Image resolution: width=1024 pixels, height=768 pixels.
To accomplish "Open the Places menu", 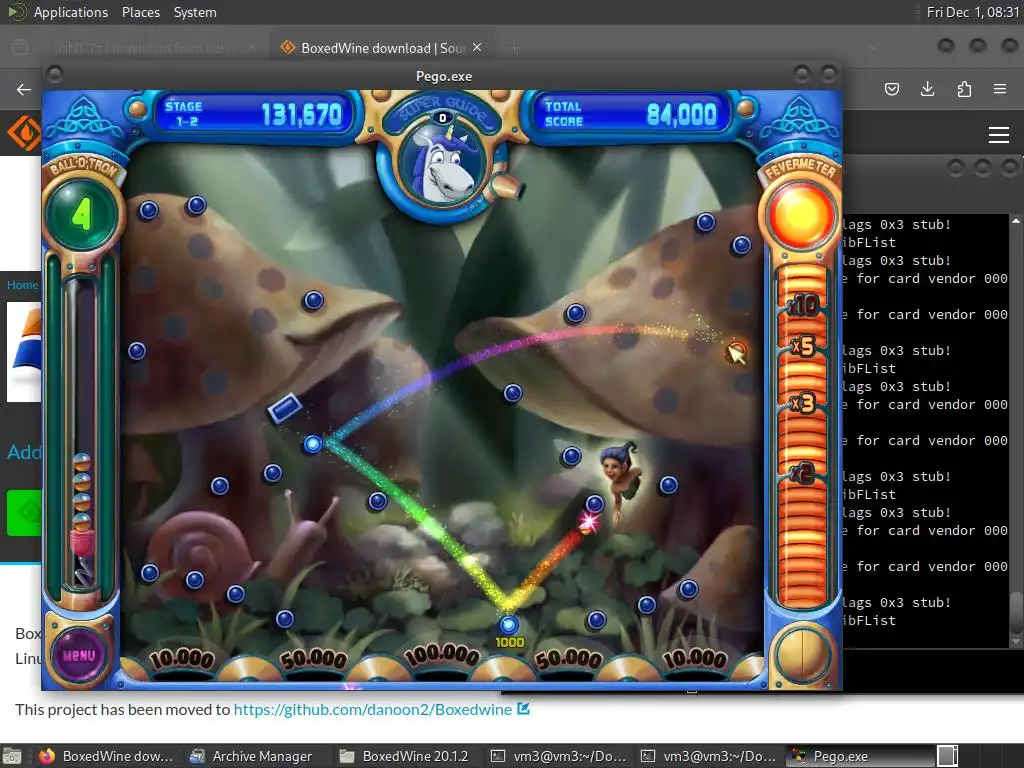I will 141,12.
